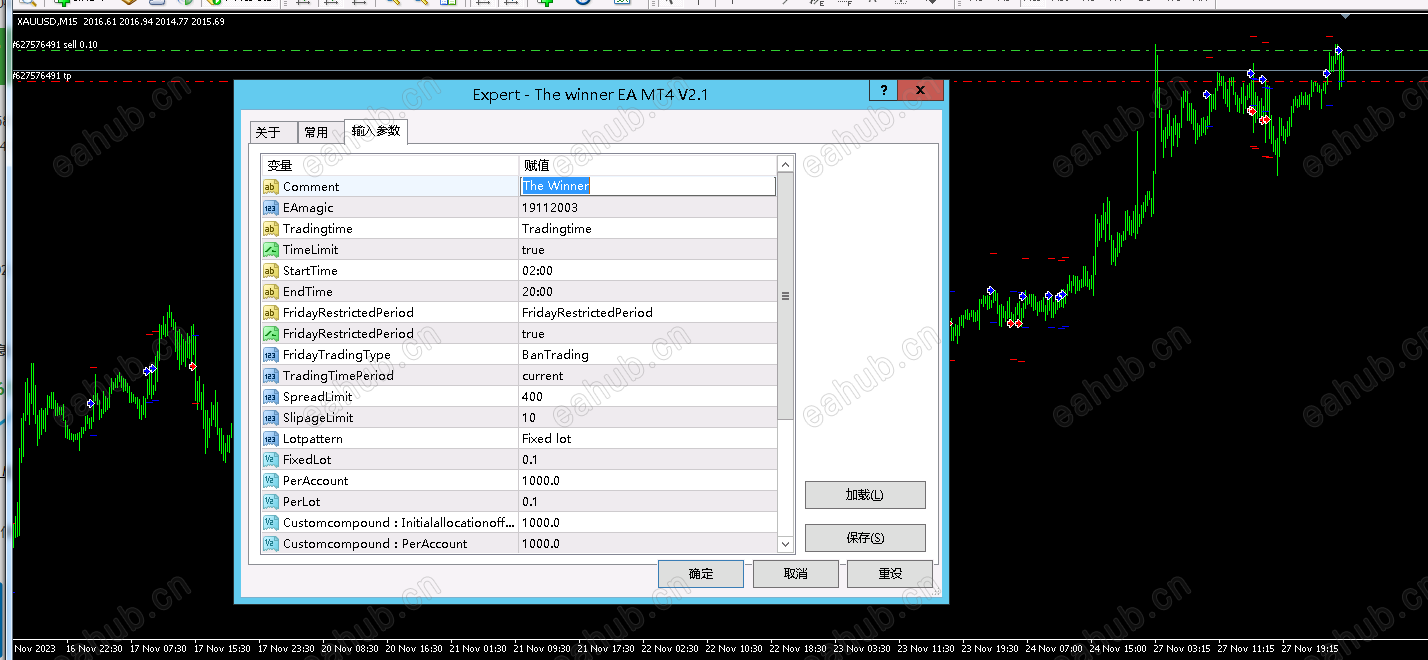Image resolution: width=1428 pixels, height=660 pixels.
Task: Click the parameter list scrollbar down arrow
Action: click(786, 543)
